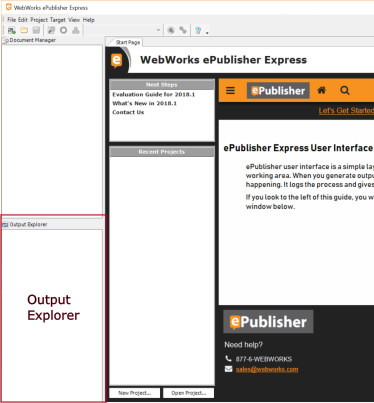Click the 877-6-WEBWORKS phone number text
Screen dimensions: 374x403
(264, 359)
